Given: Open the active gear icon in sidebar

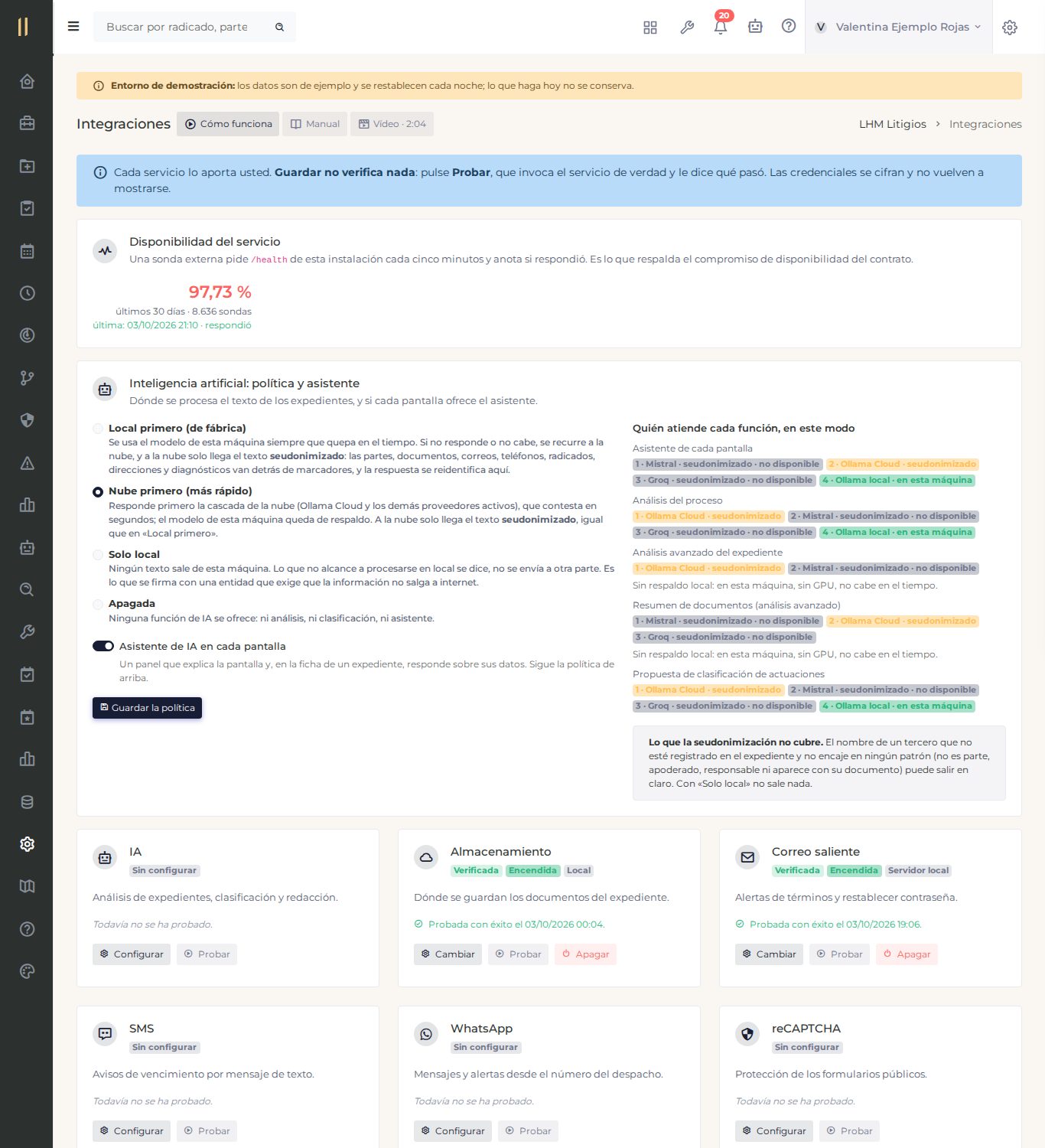Looking at the screenshot, I should tap(27, 844).
